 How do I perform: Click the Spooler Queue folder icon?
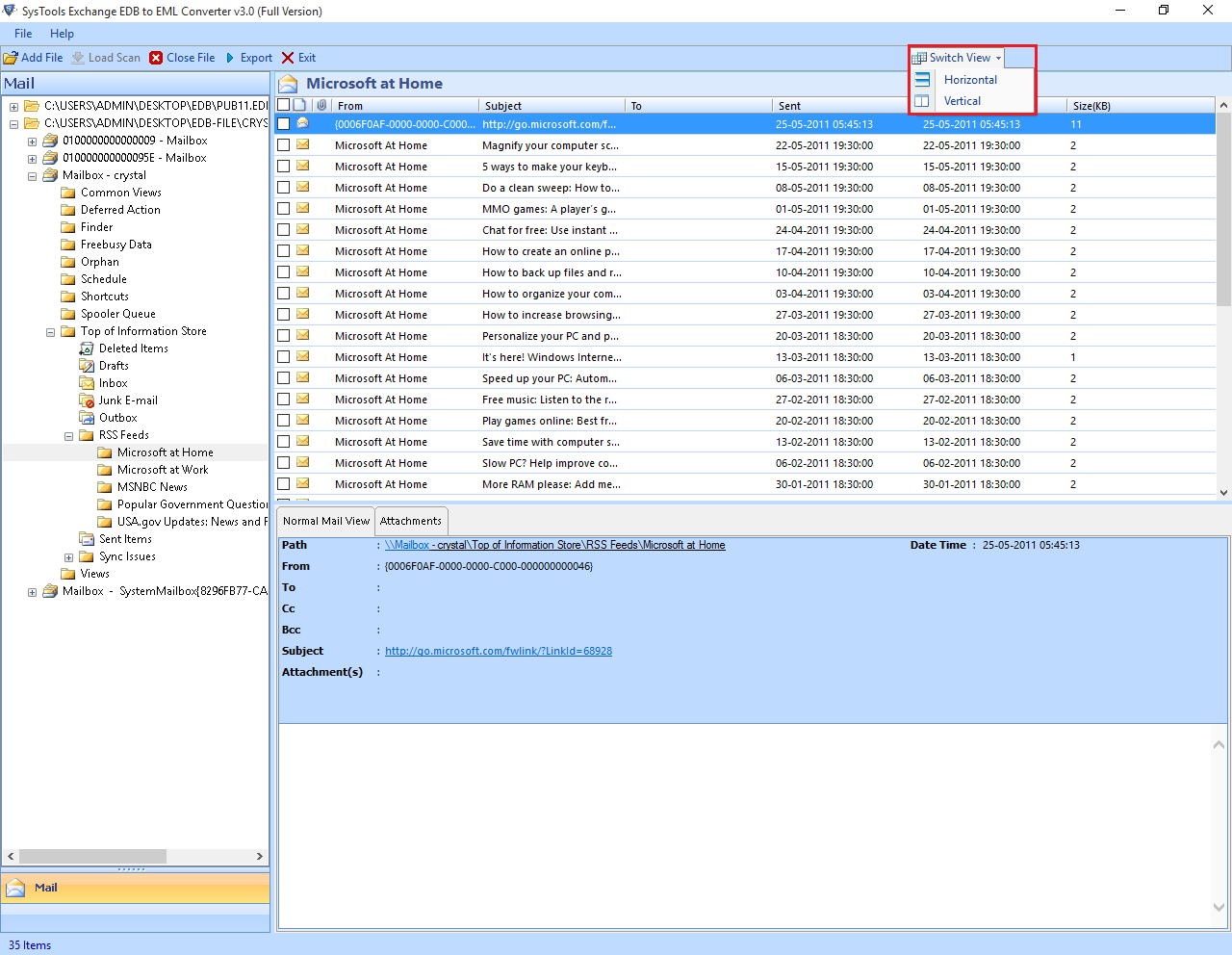pos(68,314)
